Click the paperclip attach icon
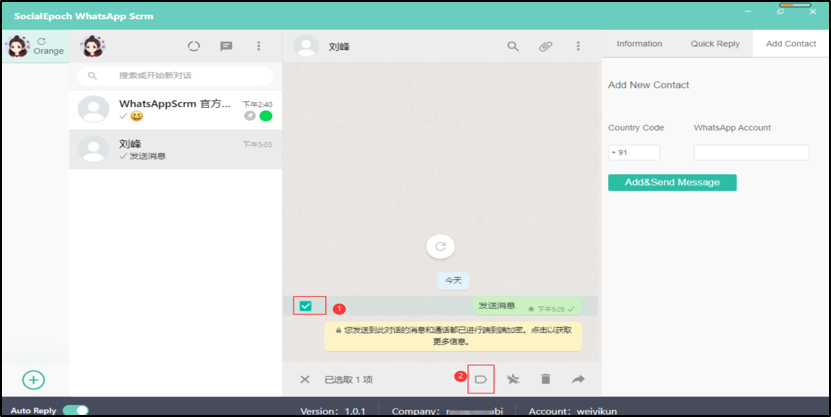 coord(545,47)
